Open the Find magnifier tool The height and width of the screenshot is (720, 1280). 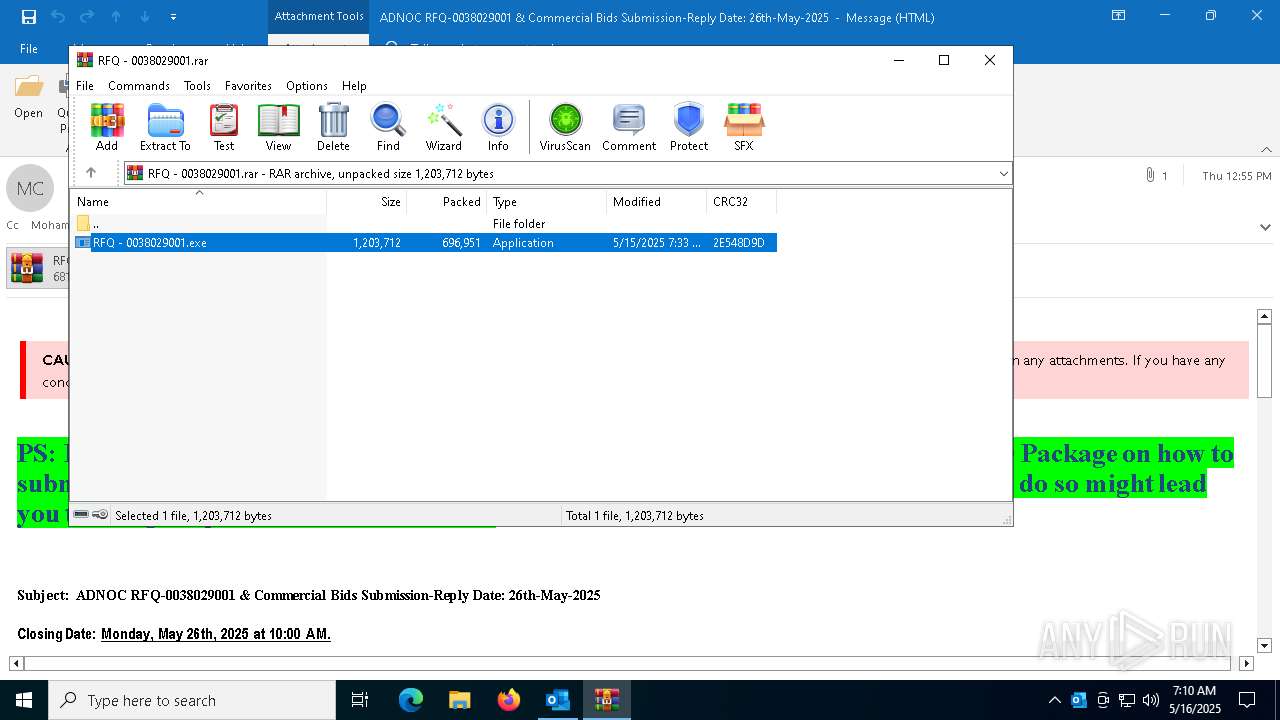(x=388, y=127)
